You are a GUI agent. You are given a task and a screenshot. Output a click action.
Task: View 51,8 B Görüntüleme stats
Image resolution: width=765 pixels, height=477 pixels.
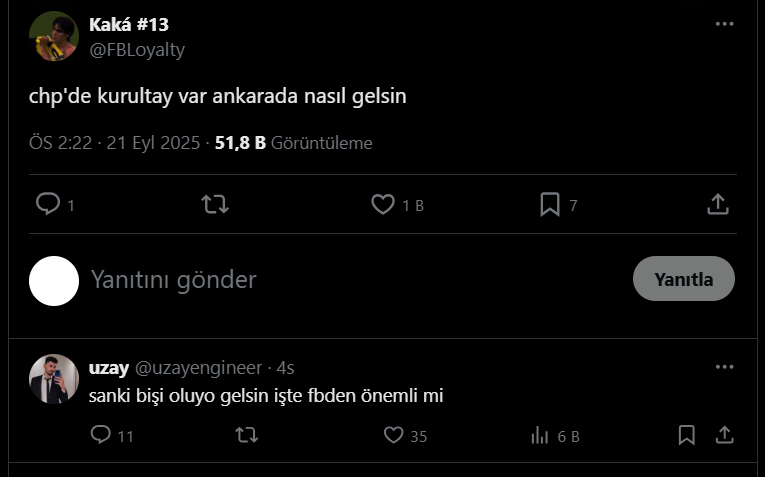(294, 143)
